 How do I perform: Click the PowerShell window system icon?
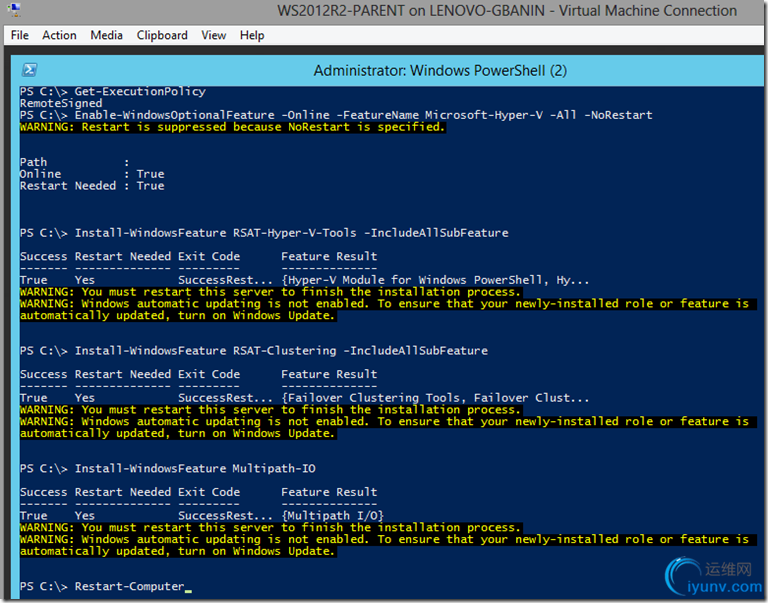(x=29, y=70)
